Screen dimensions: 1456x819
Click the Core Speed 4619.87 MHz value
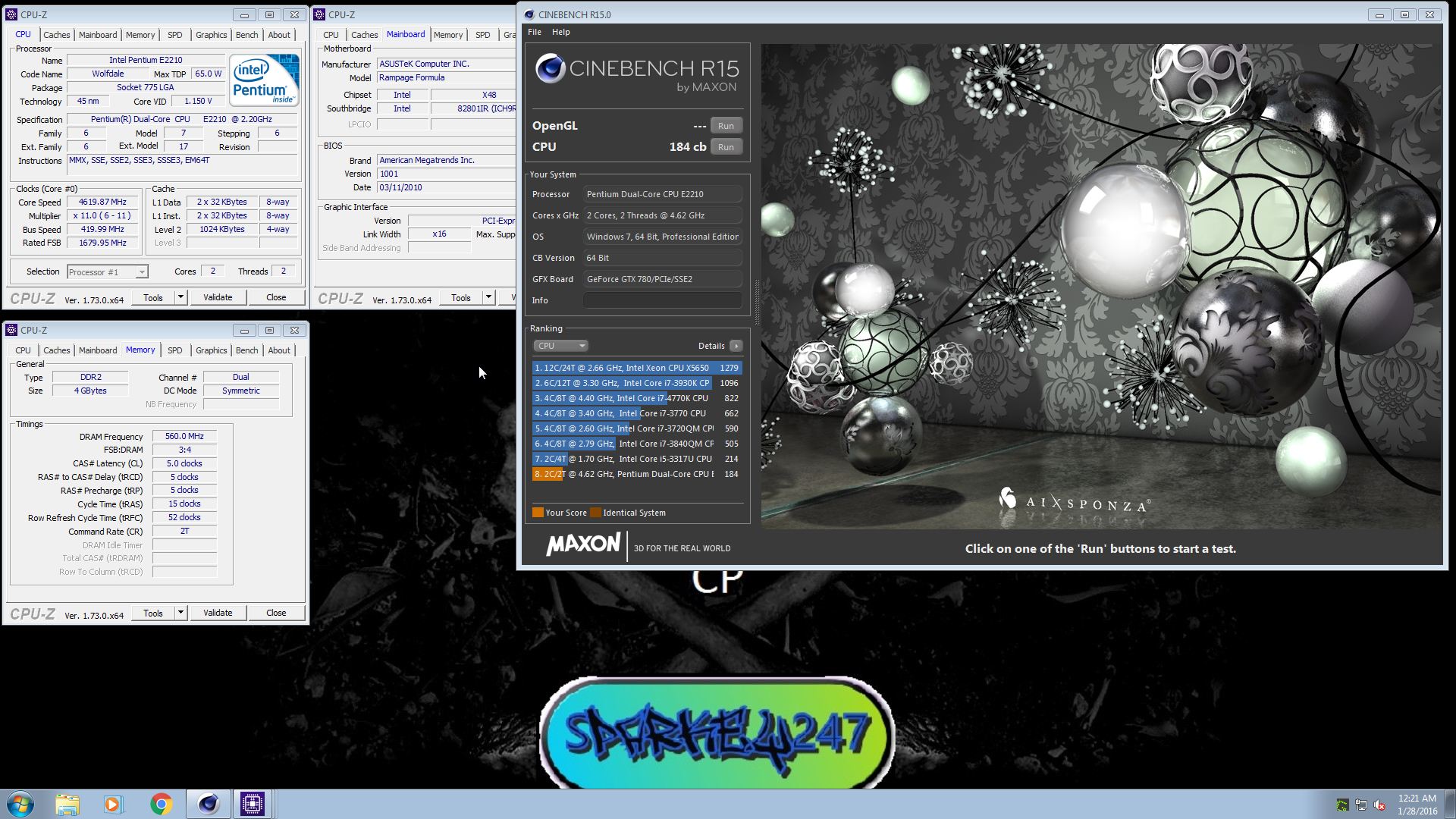coord(102,202)
